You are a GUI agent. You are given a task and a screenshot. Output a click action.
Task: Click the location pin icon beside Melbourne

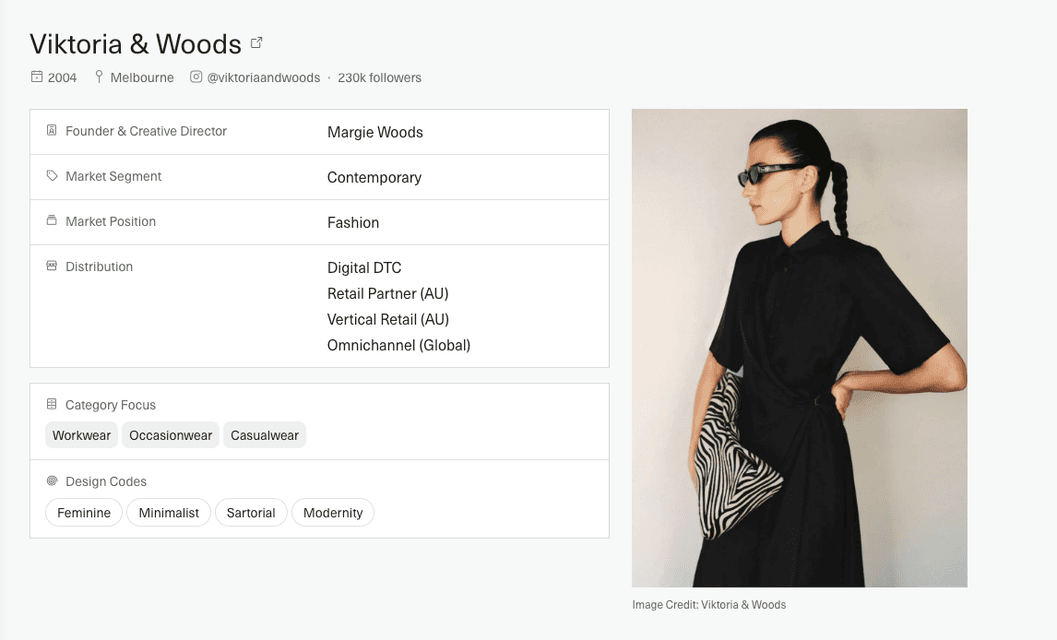(x=98, y=77)
